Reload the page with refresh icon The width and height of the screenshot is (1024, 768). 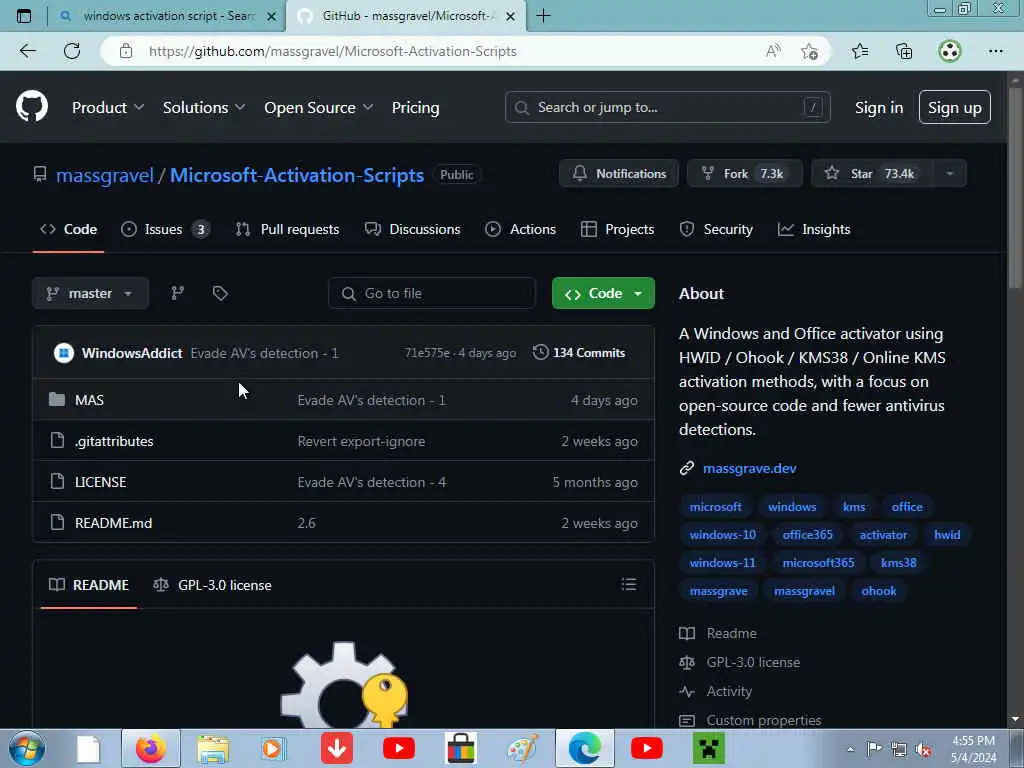pos(72,51)
